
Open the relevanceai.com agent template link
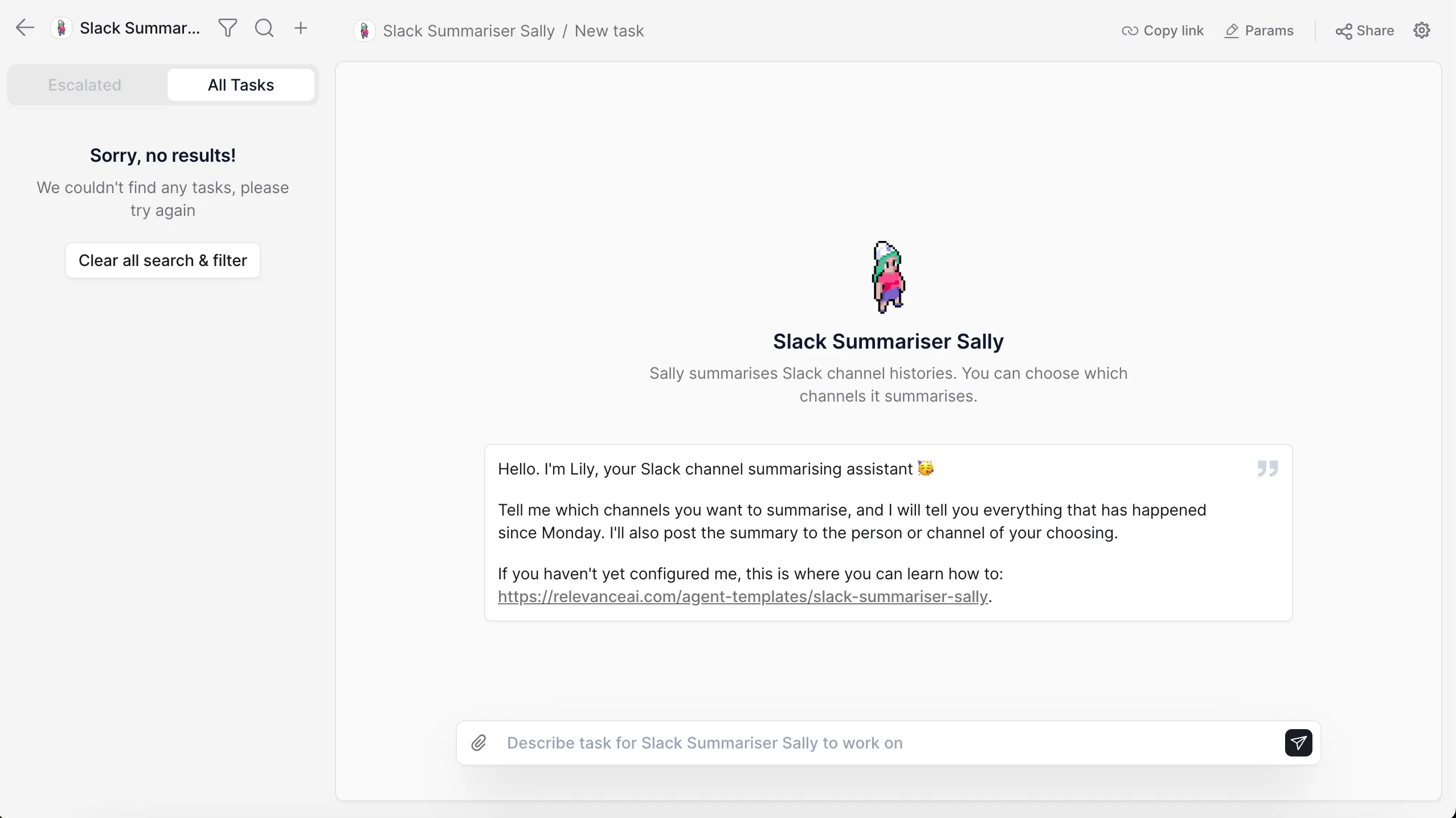click(x=742, y=596)
